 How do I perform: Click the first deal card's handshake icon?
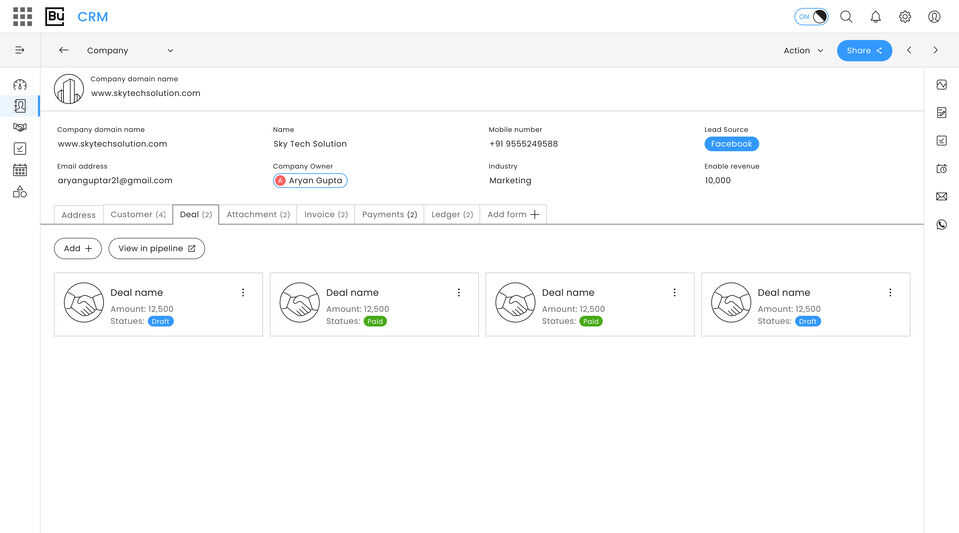84,302
